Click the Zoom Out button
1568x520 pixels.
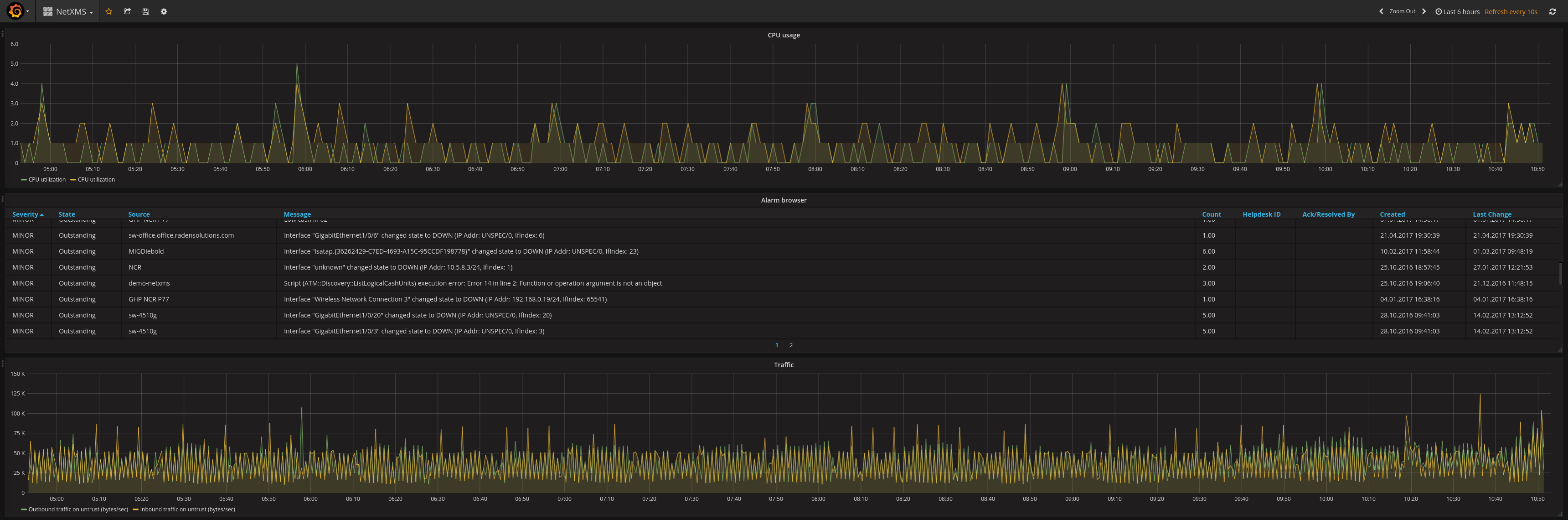(1402, 11)
